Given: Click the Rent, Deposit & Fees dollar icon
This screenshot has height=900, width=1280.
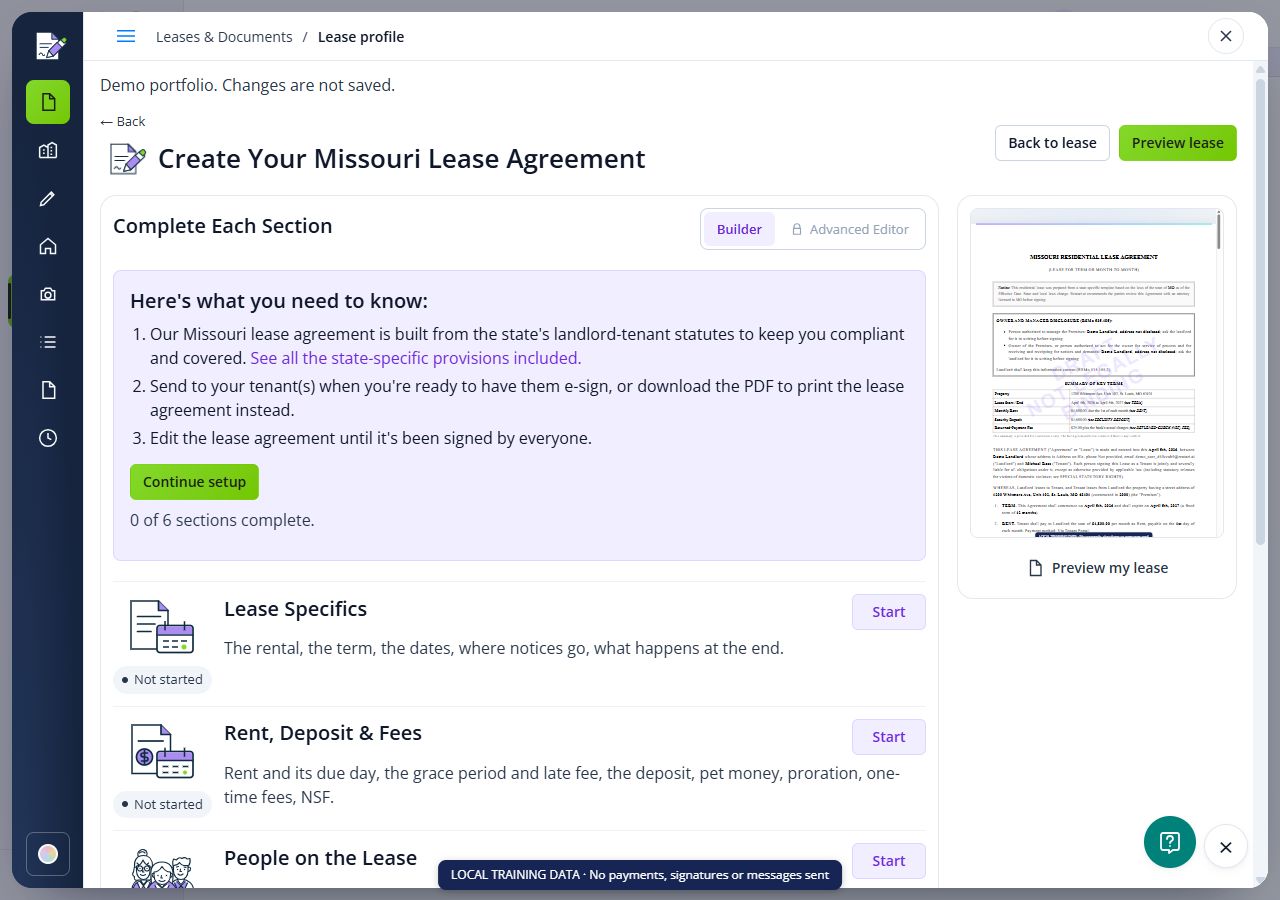Looking at the screenshot, I should coord(162,751).
